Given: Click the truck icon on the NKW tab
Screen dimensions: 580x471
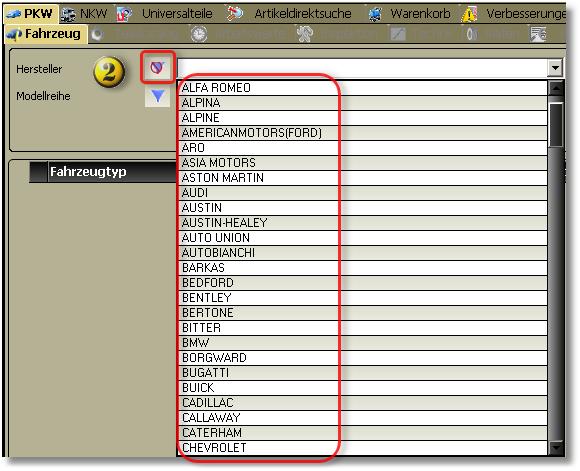Looking at the screenshot, I should [x=68, y=14].
